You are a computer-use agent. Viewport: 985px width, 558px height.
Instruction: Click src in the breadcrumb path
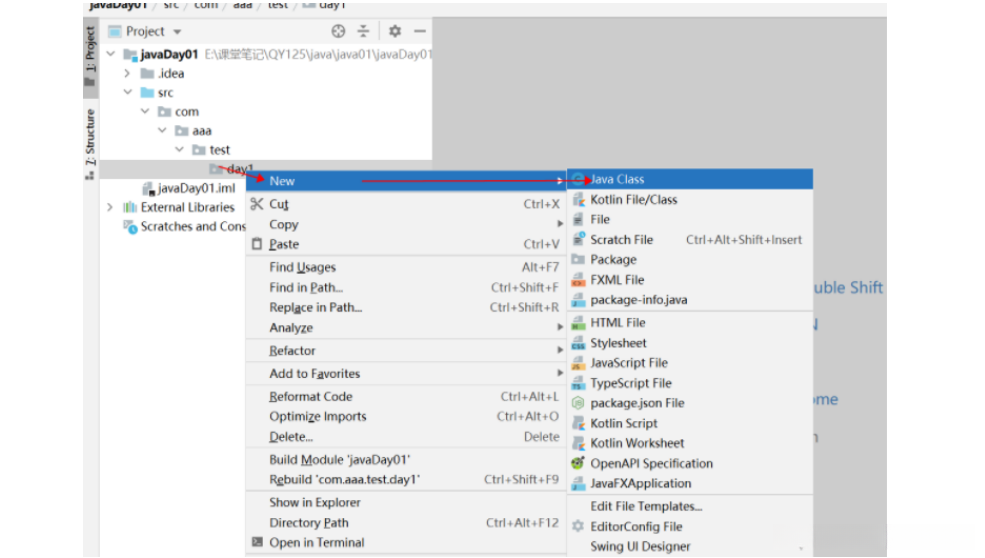[171, 5]
